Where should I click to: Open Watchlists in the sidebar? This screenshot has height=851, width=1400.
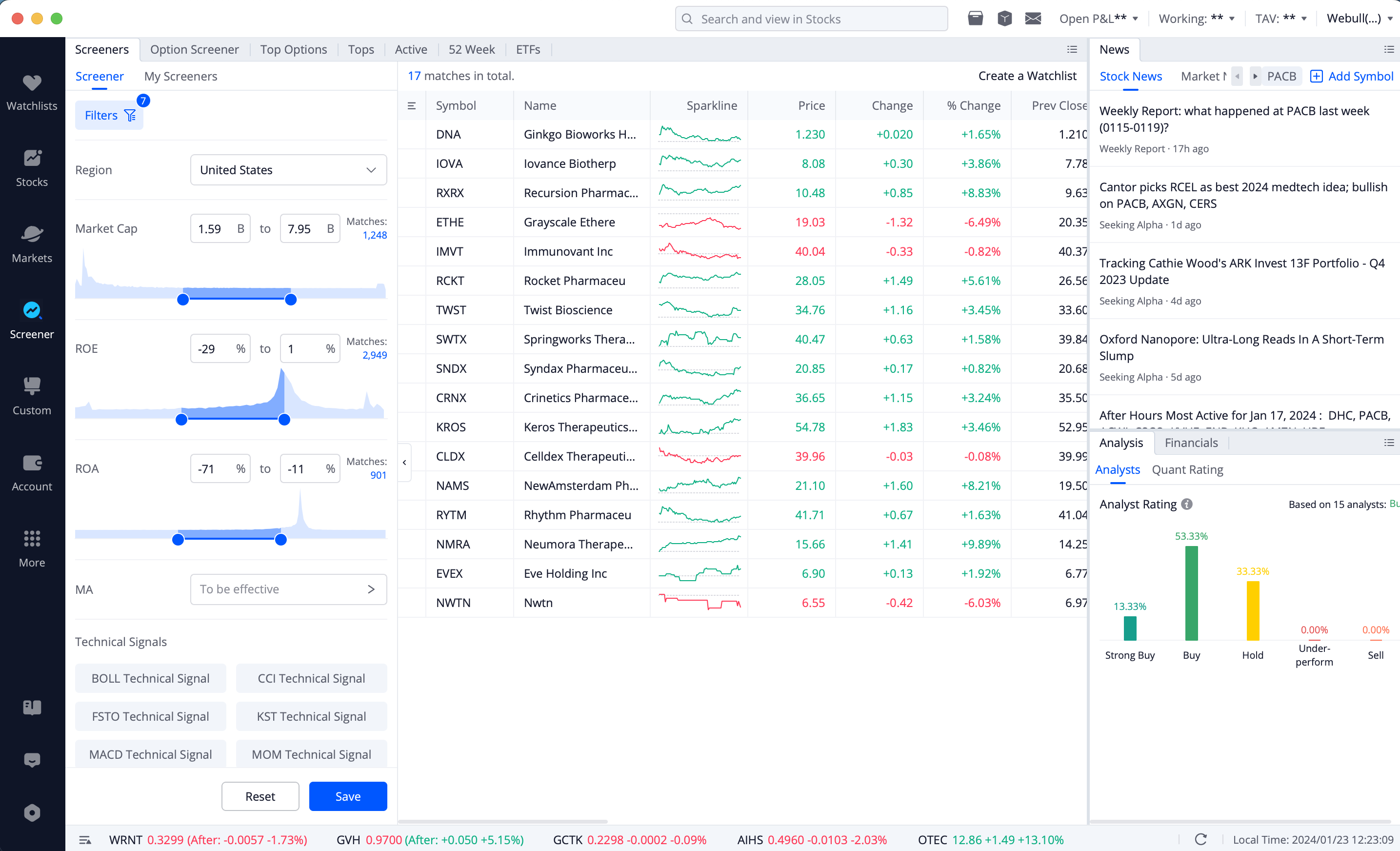pyautogui.click(x=32, y=93)
